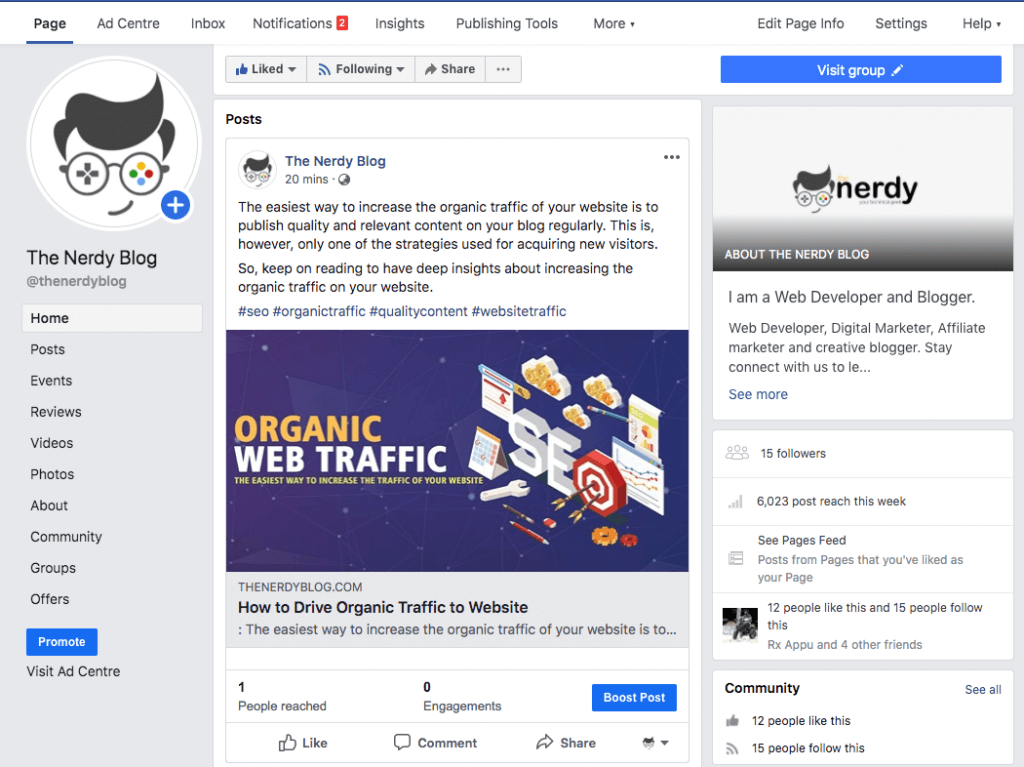Viewport: 1024px width, 767px height.
Task: Click Visit Ad Centre link
Action: click(73, 672)
